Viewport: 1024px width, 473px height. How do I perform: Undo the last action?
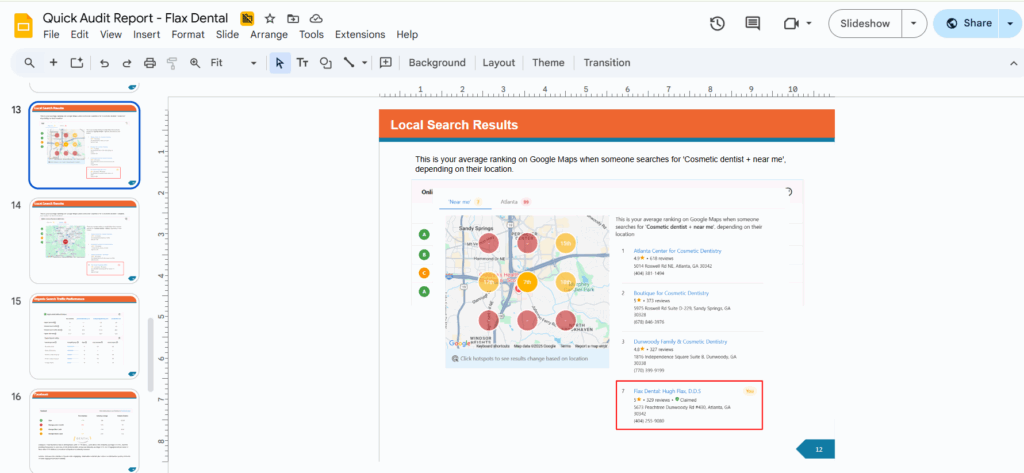[104, 63]
